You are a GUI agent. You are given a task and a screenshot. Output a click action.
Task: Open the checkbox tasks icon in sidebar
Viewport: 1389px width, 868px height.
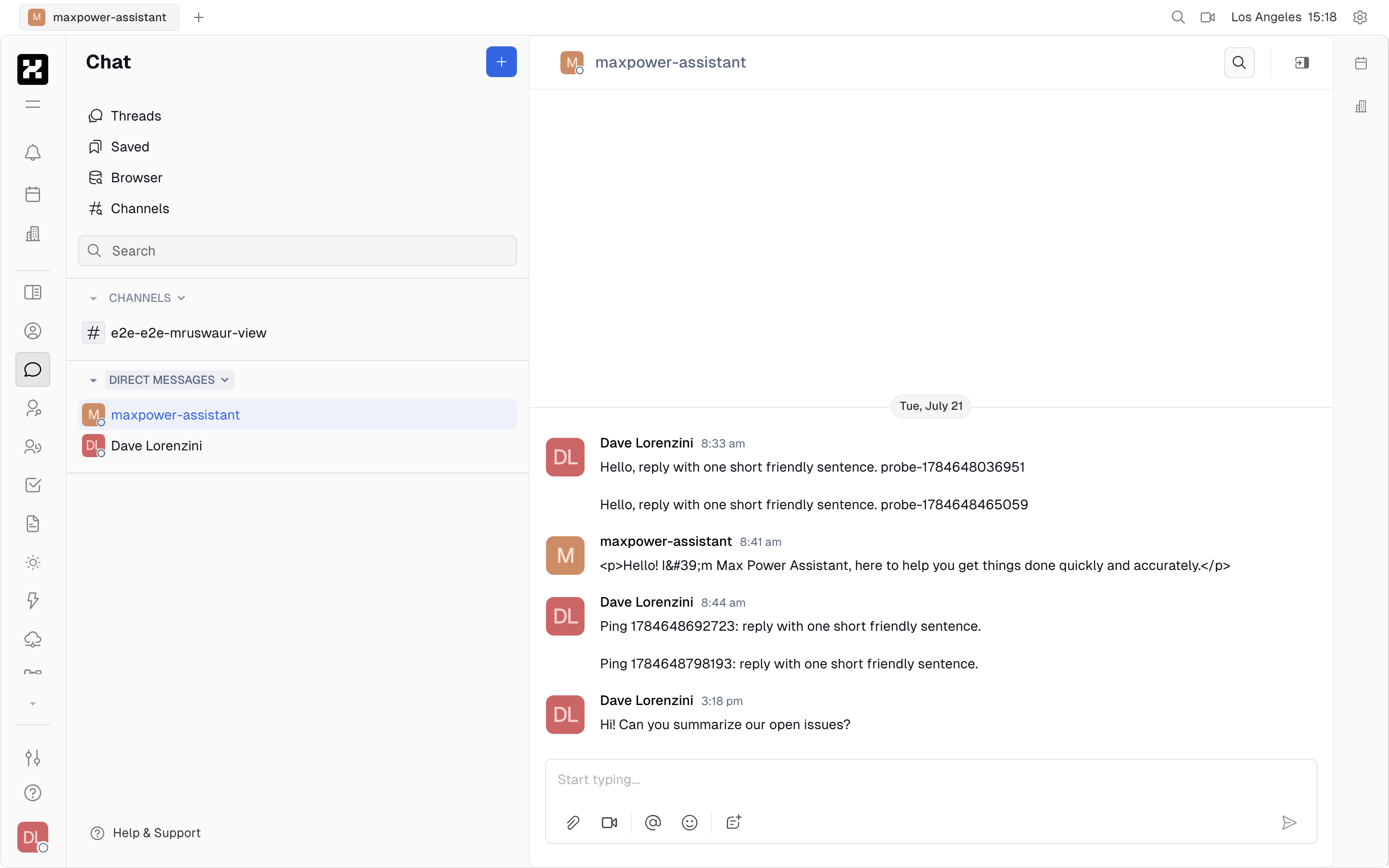point(33,485)
